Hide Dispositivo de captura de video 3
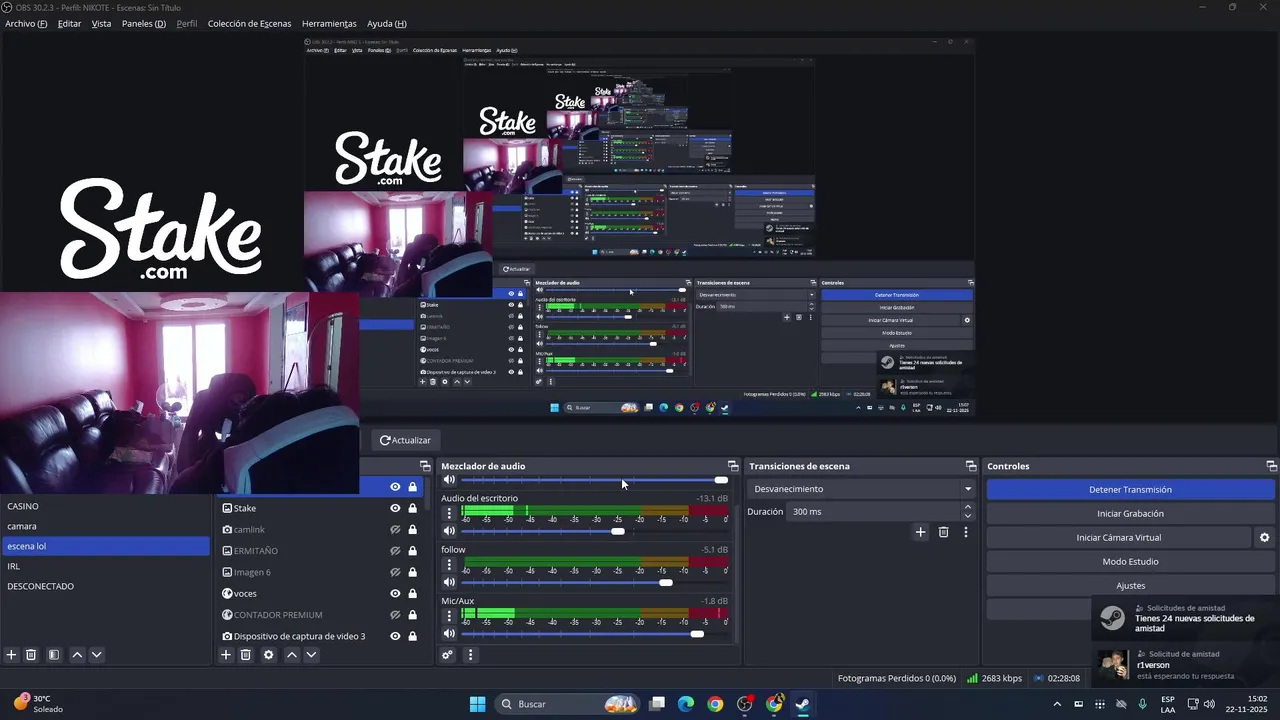Image resolution: width=1280 pixels, height=720 pixels. click(395, 636)
